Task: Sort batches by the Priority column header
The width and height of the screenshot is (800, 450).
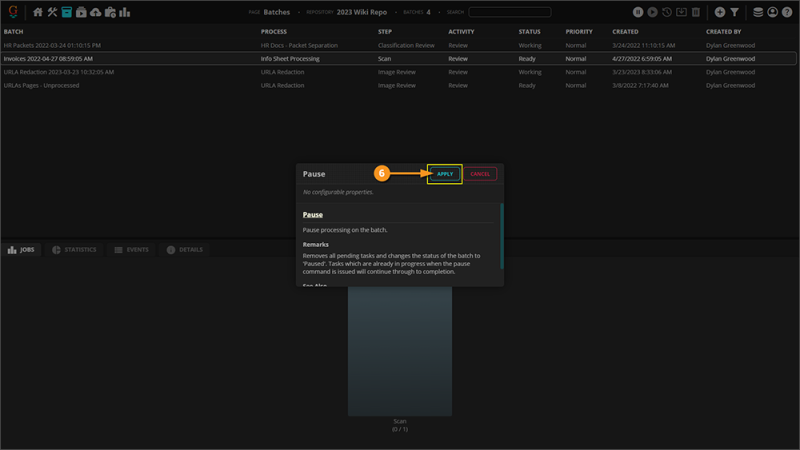Action: [x=578, y=31]
